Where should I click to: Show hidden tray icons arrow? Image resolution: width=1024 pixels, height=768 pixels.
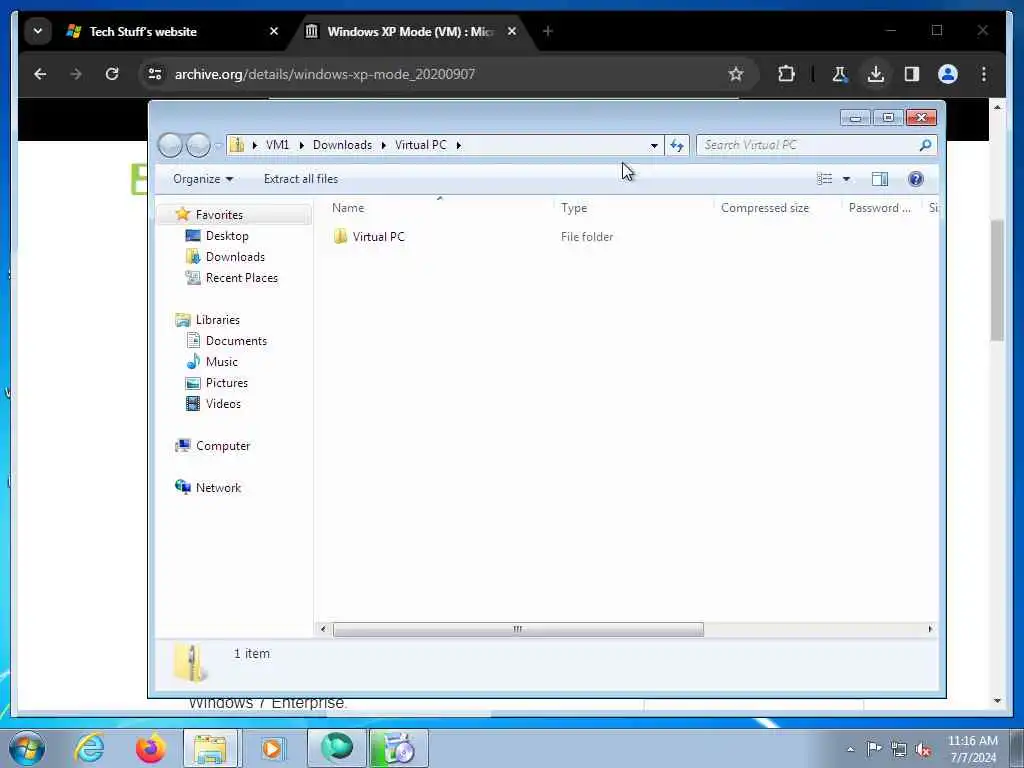coord(850,749)
